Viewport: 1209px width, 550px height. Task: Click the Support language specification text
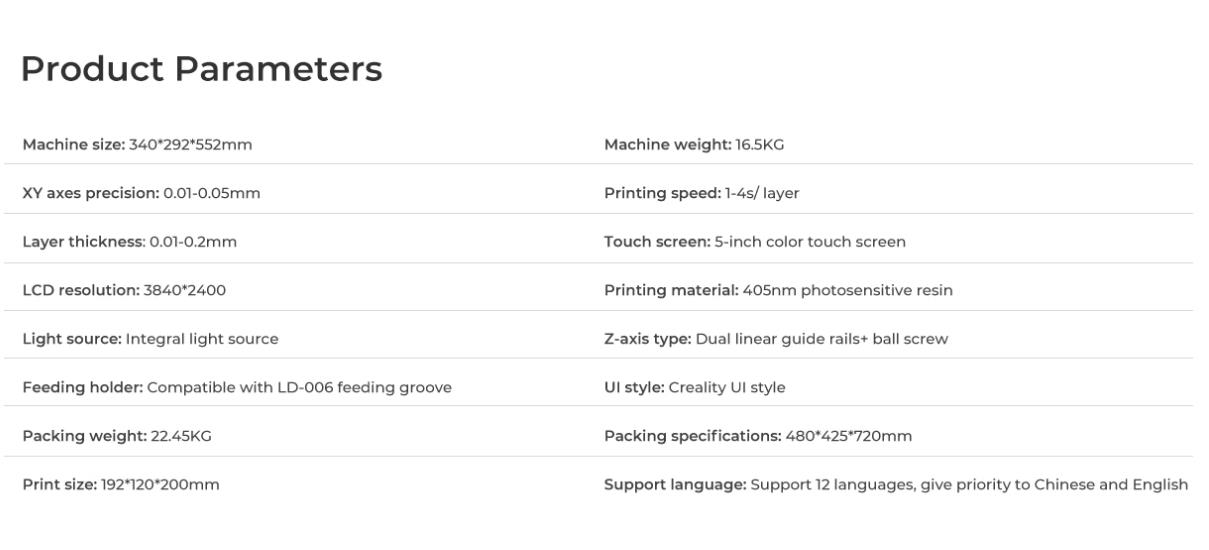[895, 485]
